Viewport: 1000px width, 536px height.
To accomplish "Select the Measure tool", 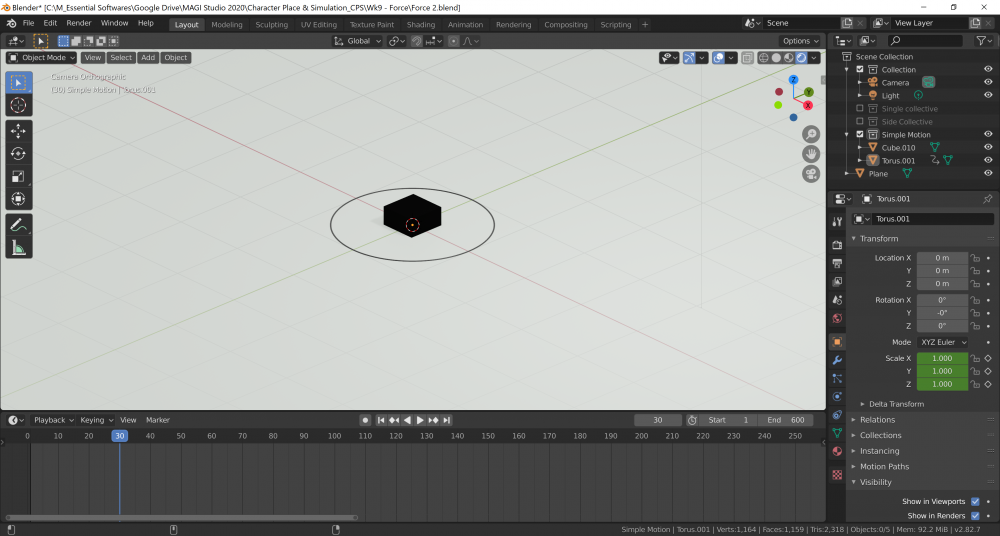I will point(18,247).
